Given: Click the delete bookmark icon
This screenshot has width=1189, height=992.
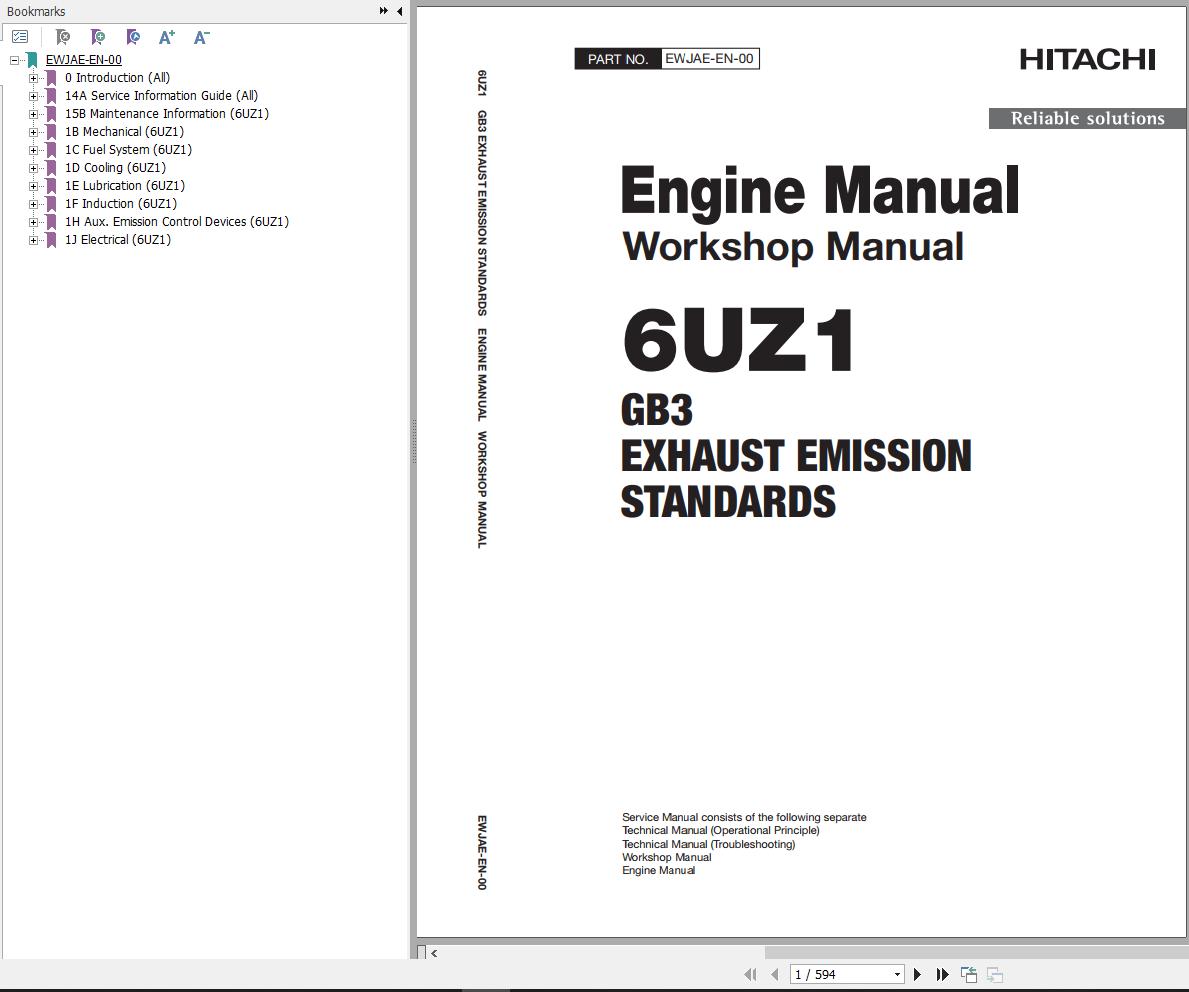Looking at the screenshot, I should (63, 36).
